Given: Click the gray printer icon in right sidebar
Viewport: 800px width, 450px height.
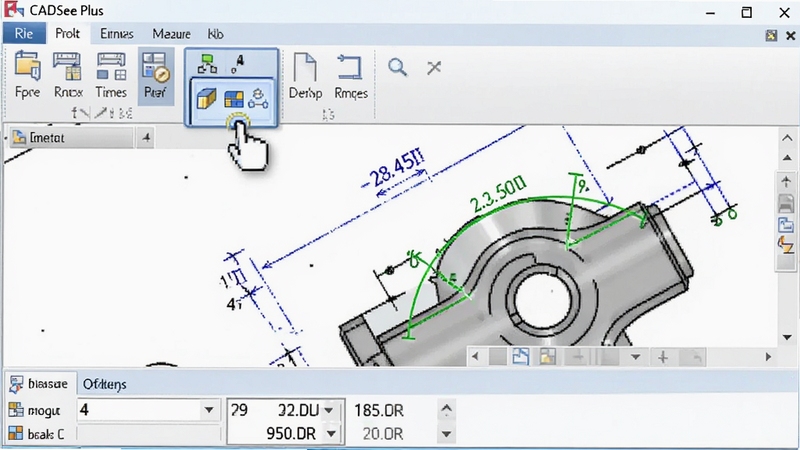Looking at the screenshot, I should point(786,204).
